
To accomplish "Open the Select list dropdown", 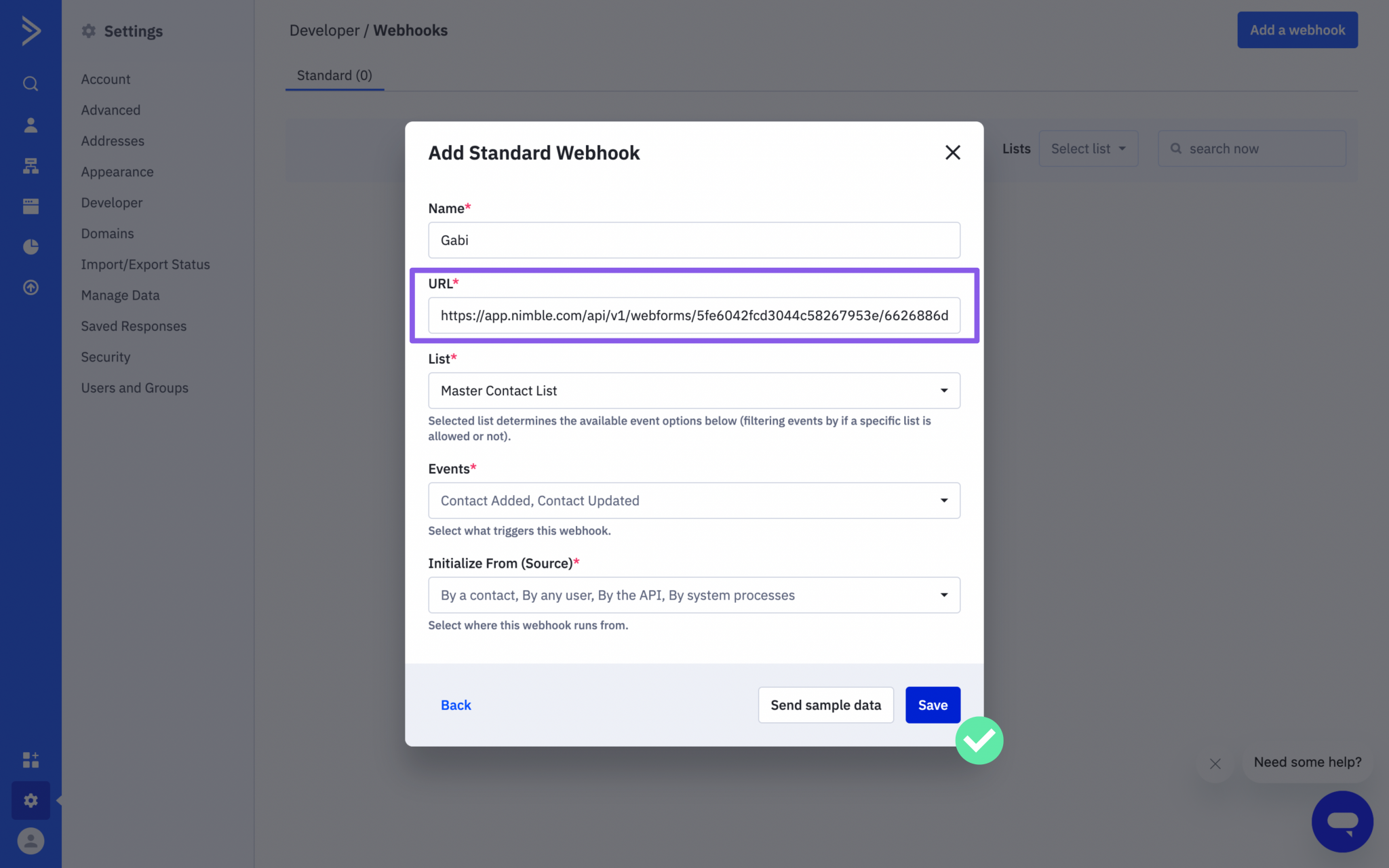I will (1088, 148).
